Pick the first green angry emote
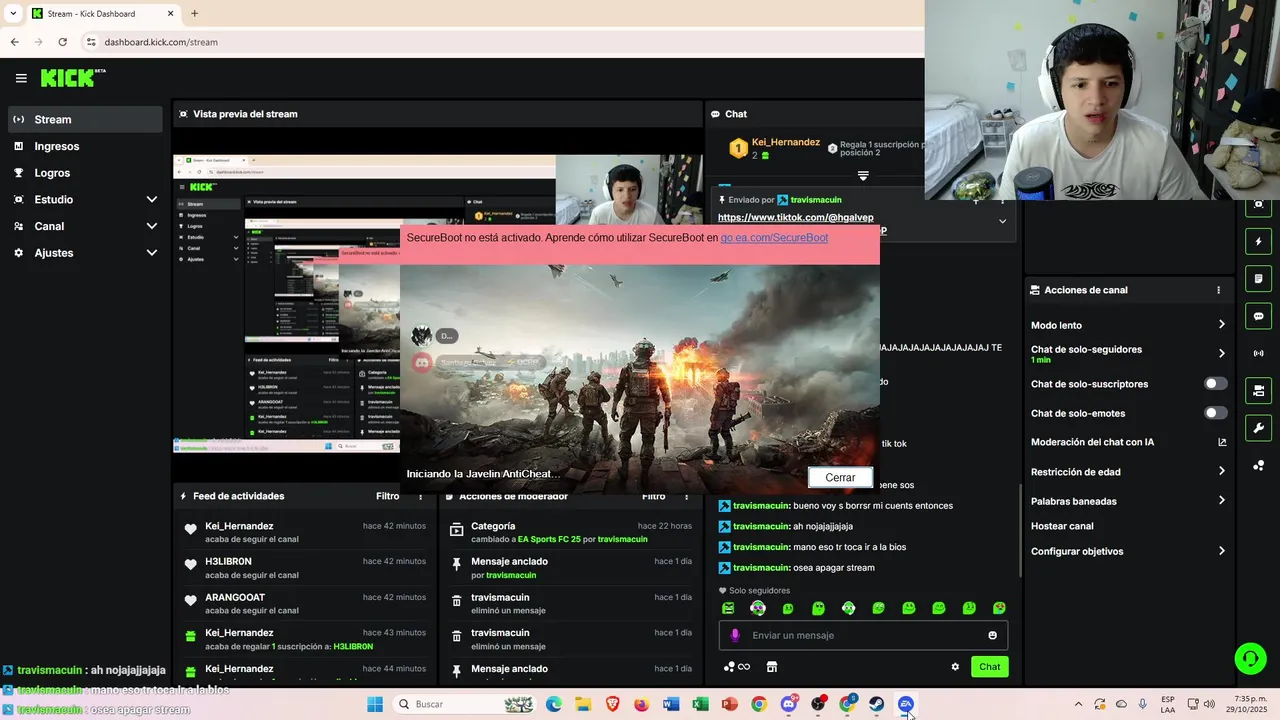The height and width of the screenshot is (720, 1280). (x=728, y=608)
